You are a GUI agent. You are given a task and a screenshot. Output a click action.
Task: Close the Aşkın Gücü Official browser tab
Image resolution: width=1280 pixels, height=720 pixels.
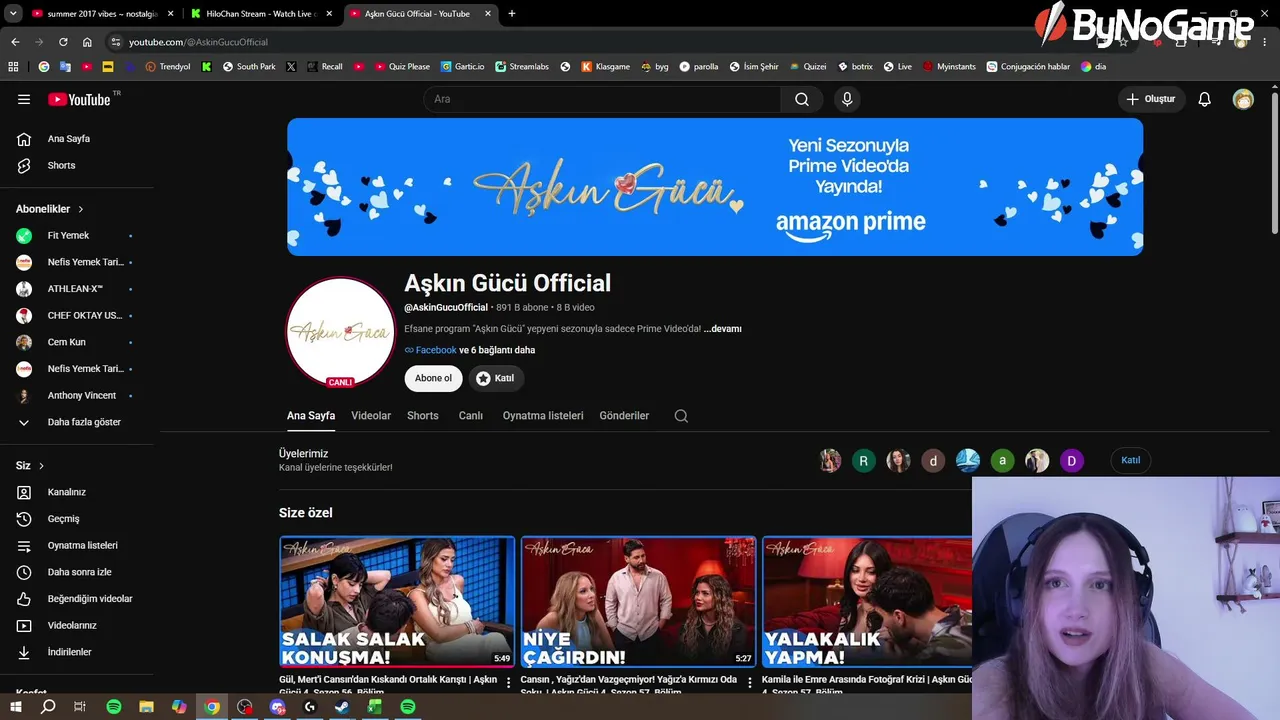[x=488, y=14]
